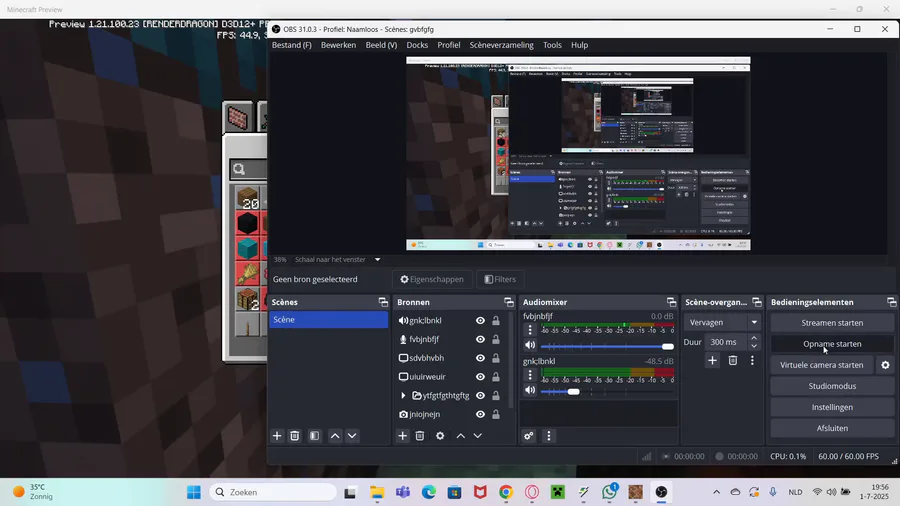Image resolution: width=900 pixels, height=506 pixels.
Task: Open fvbjnbfjf mixer channel options dots
Action: point(530,330)
